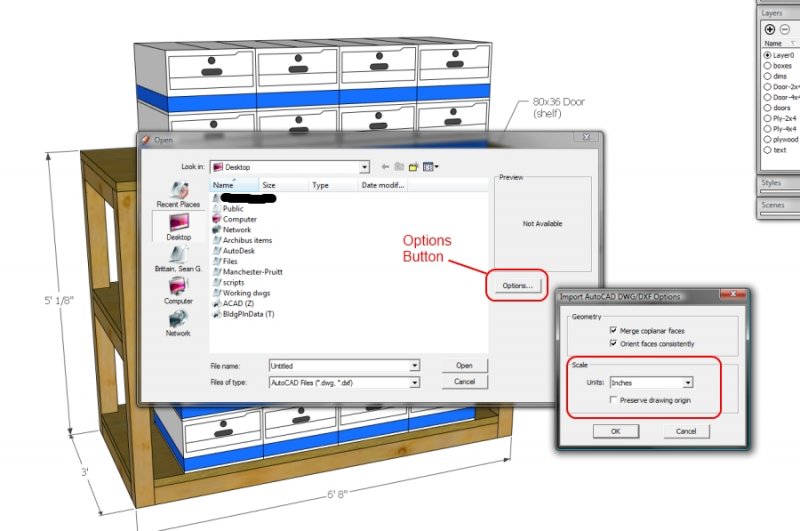Select Public folder in file list
The image size is (800, 531).
coord(228,209)
